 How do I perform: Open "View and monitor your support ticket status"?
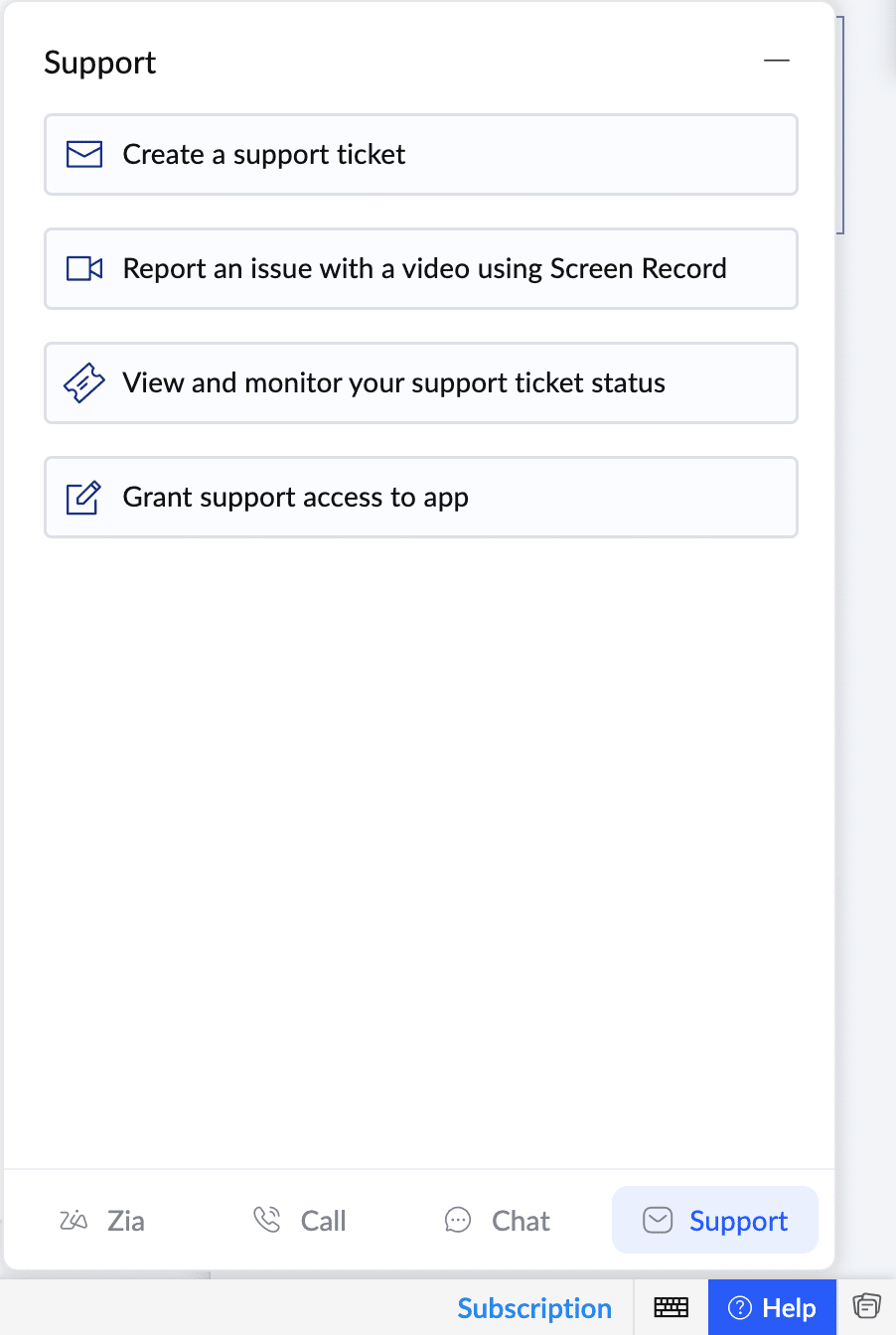[x=393, y=383]
